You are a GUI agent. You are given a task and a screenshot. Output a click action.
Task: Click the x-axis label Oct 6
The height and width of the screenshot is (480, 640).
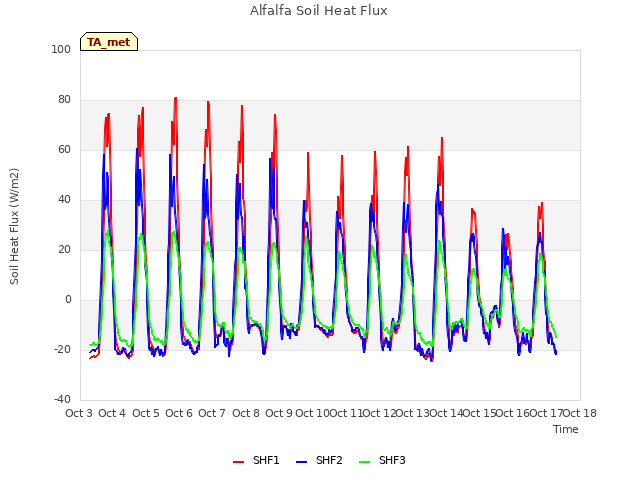tap(179, 413)
